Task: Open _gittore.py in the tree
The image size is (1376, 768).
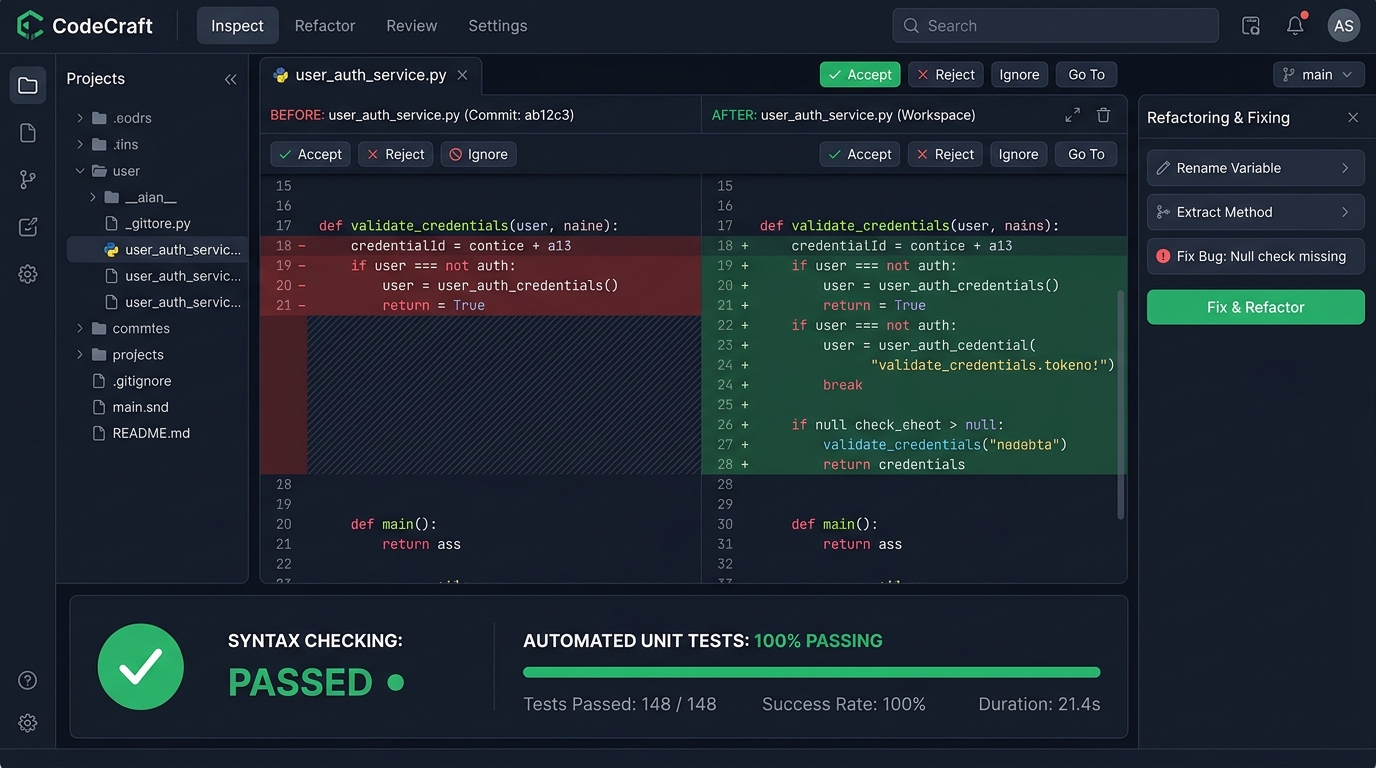Action: click(x=149, y=224)
